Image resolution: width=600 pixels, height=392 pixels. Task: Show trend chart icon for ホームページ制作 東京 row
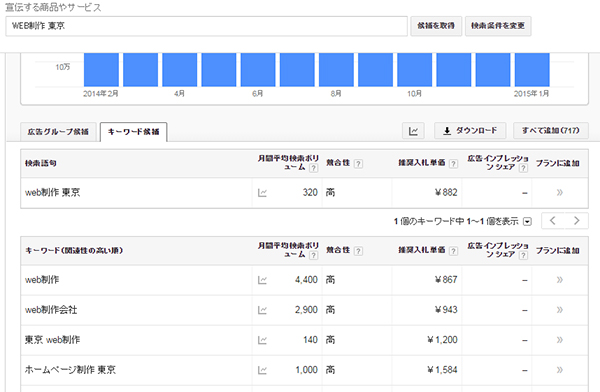pyautogui.click(x=262, y=370)
